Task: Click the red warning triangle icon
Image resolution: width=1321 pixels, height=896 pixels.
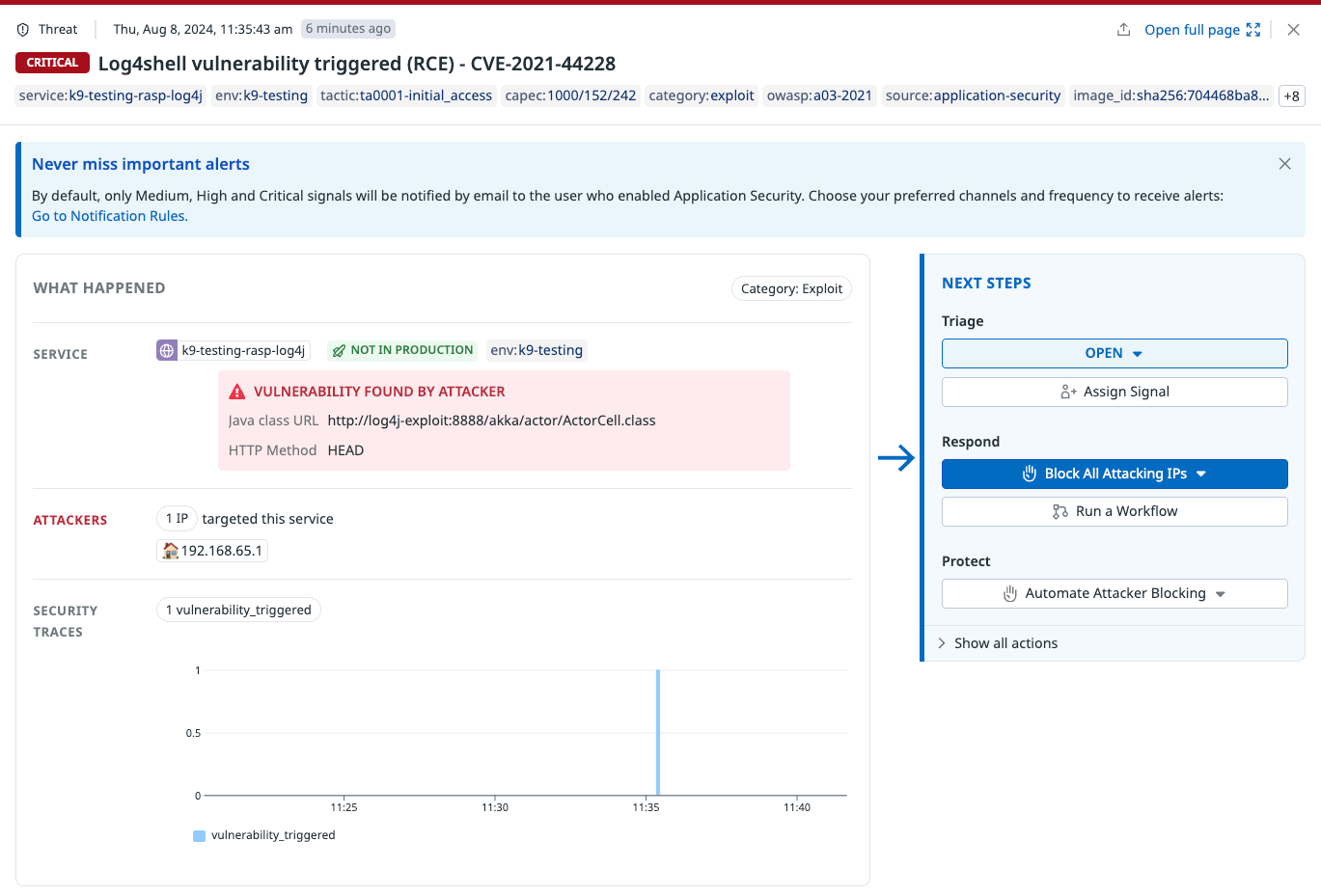Action: (x=236, y=392)
